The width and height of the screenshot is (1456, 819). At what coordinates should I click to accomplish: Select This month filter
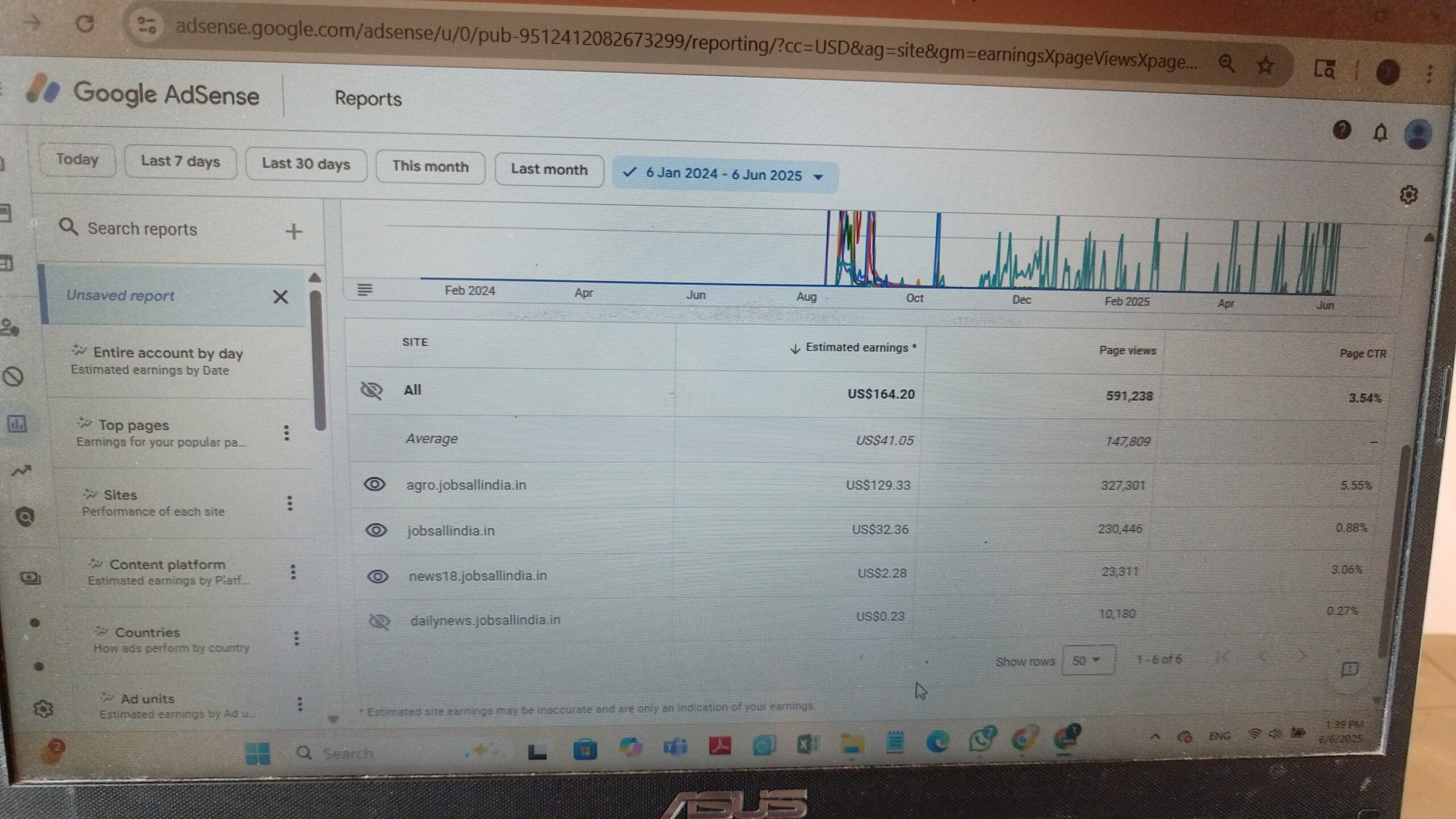click(x=431, y=167)
